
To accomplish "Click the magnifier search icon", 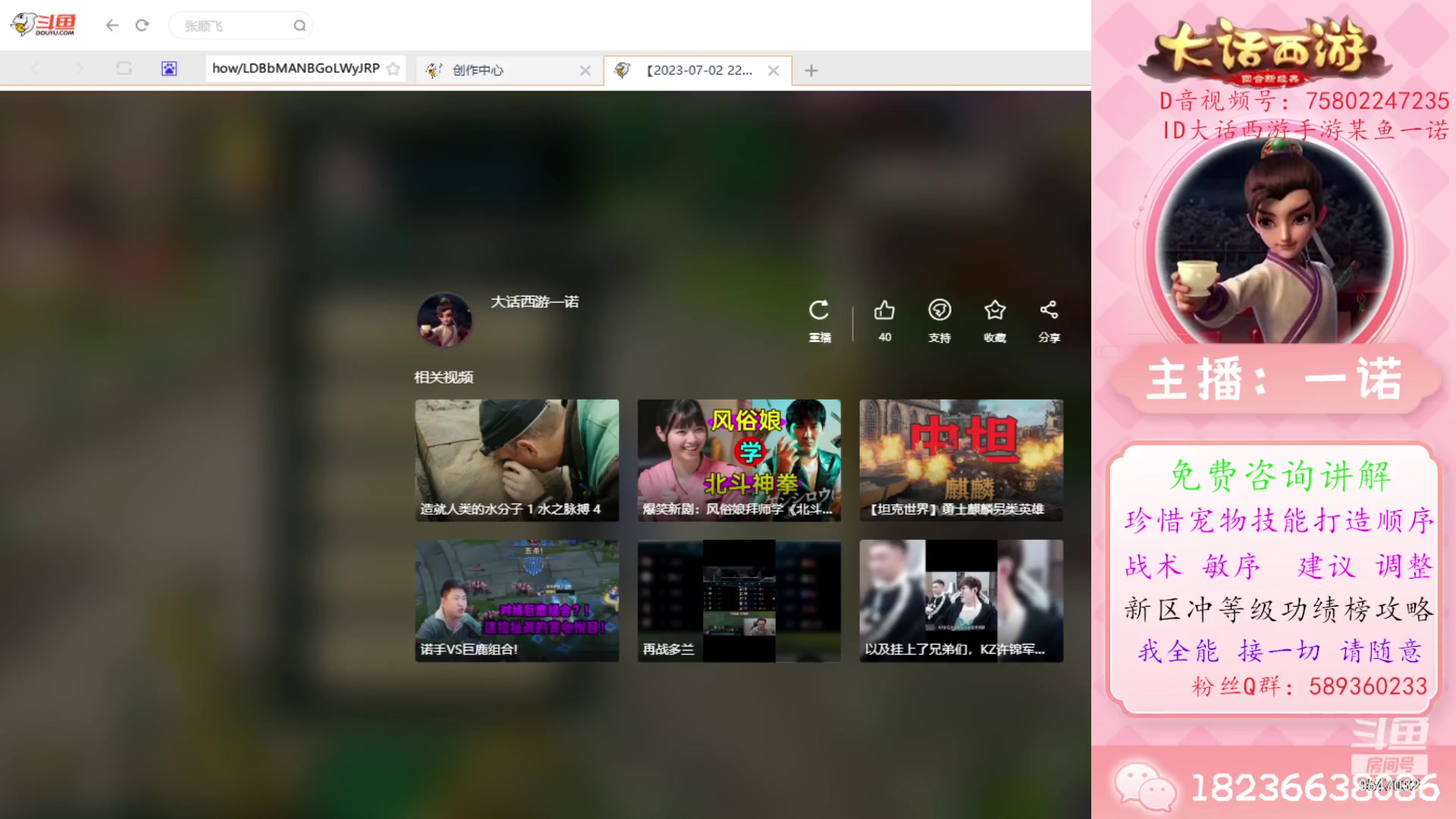I will [x=300, y=26].
